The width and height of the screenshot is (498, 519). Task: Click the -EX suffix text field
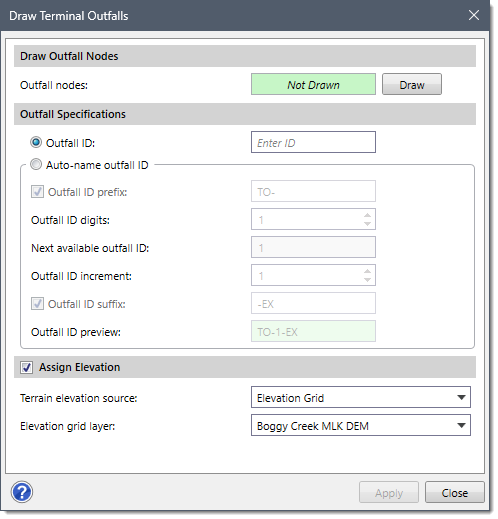tap(313, 303)
